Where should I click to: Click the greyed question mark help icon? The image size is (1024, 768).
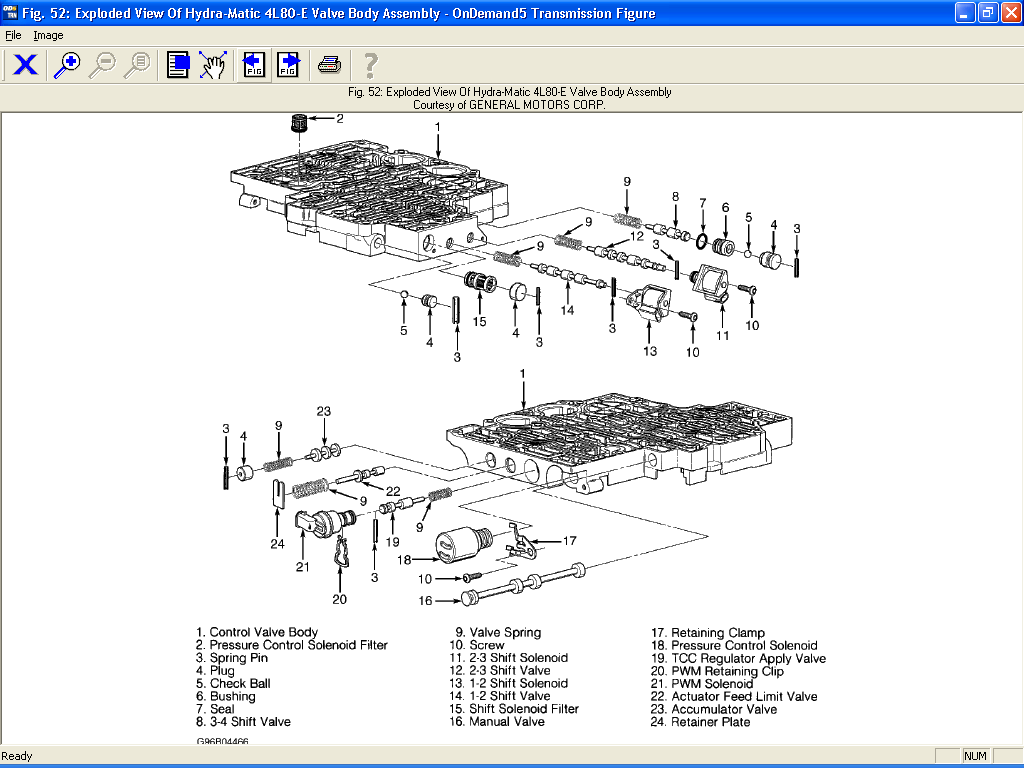(370, 65)
